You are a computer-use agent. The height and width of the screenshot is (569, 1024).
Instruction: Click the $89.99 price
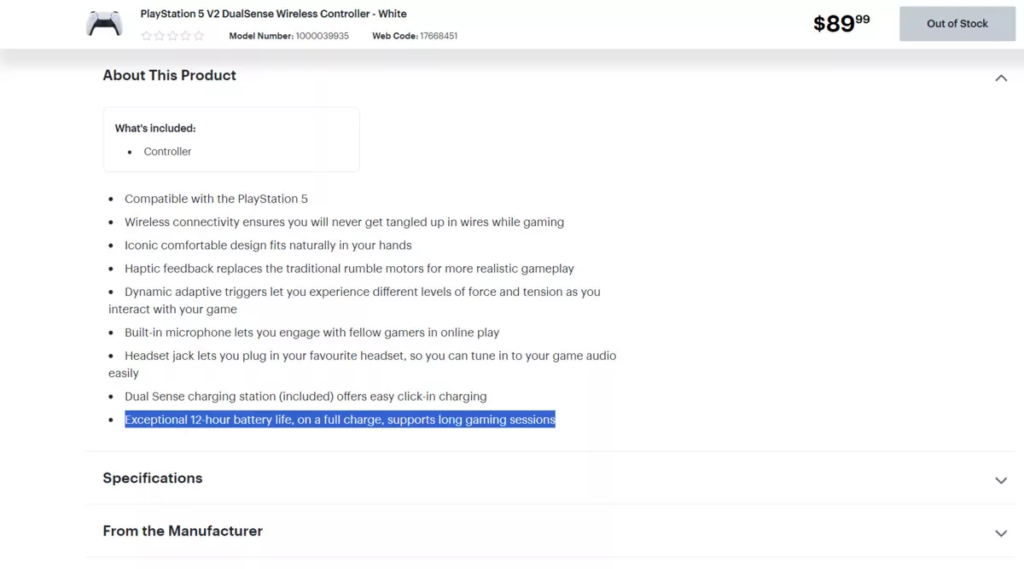[841, 23]
